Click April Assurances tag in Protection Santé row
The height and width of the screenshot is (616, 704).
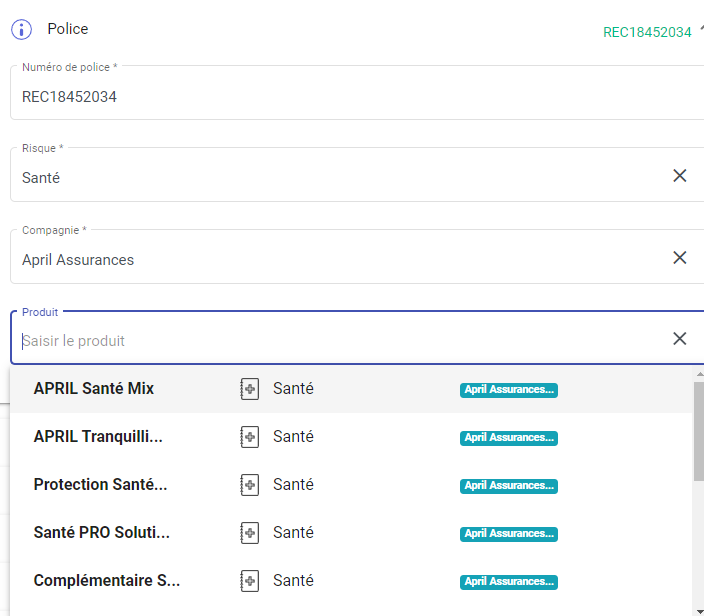coord(509,486)
